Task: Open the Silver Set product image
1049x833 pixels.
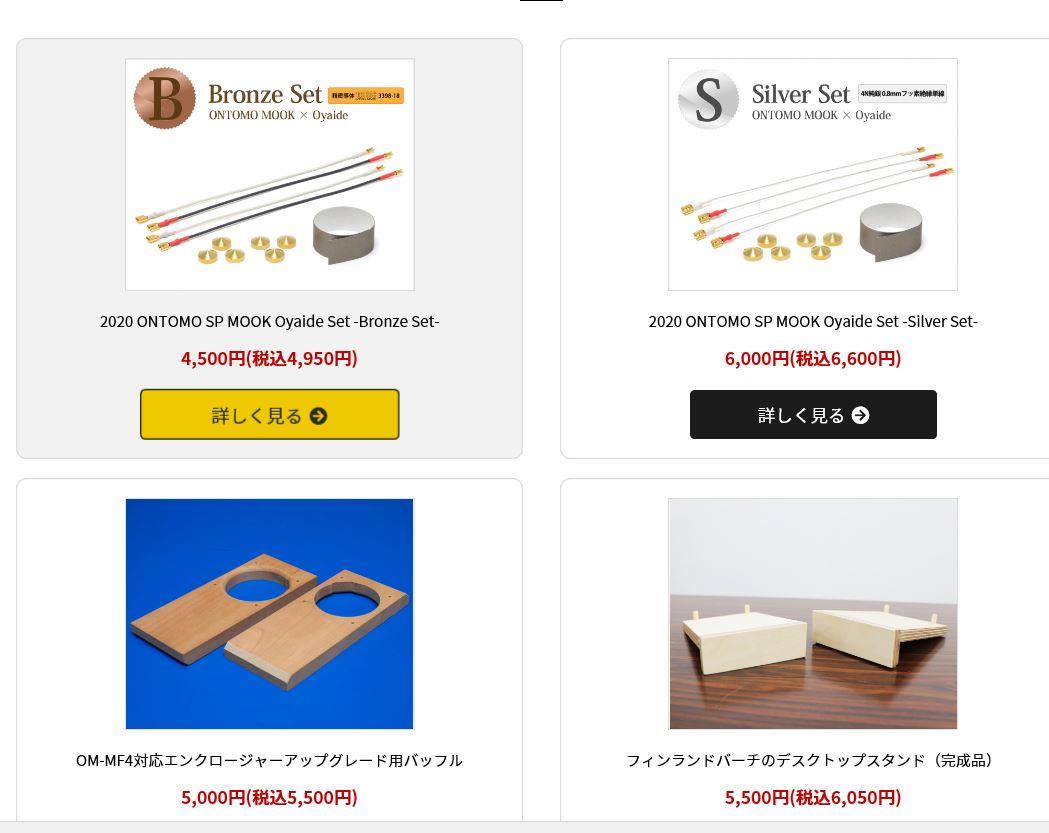Action: click(x=813, y=175)
